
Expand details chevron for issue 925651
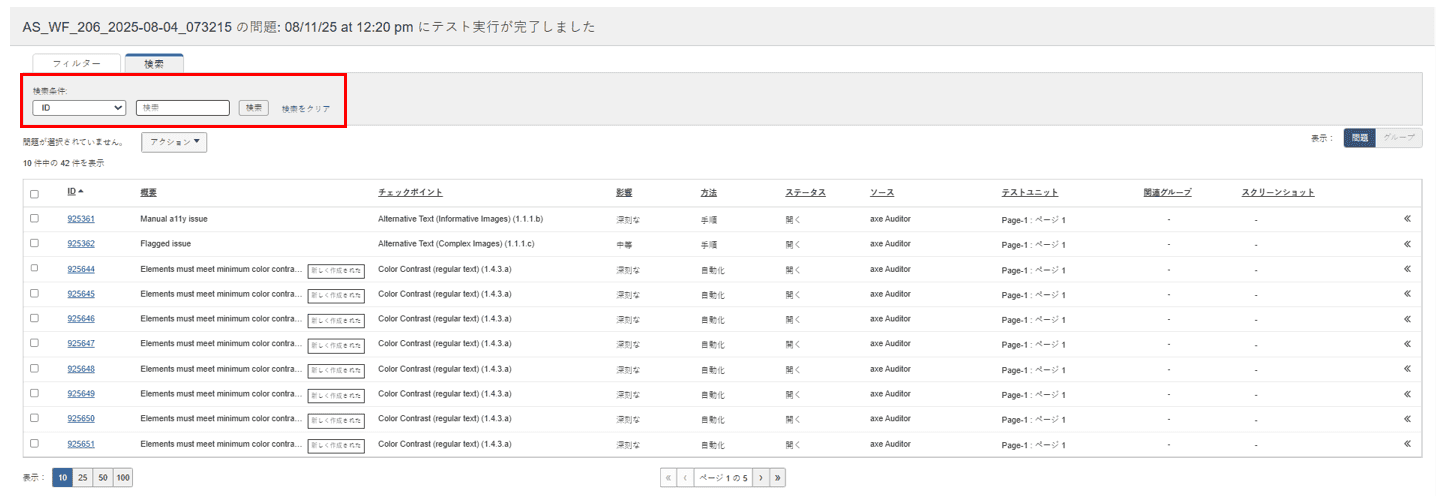[x=1406, y=443]
